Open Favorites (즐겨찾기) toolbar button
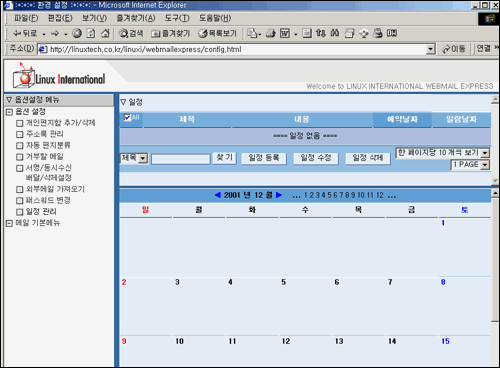Viewport: 500px width, 368px height. click(x=171, y=33)
